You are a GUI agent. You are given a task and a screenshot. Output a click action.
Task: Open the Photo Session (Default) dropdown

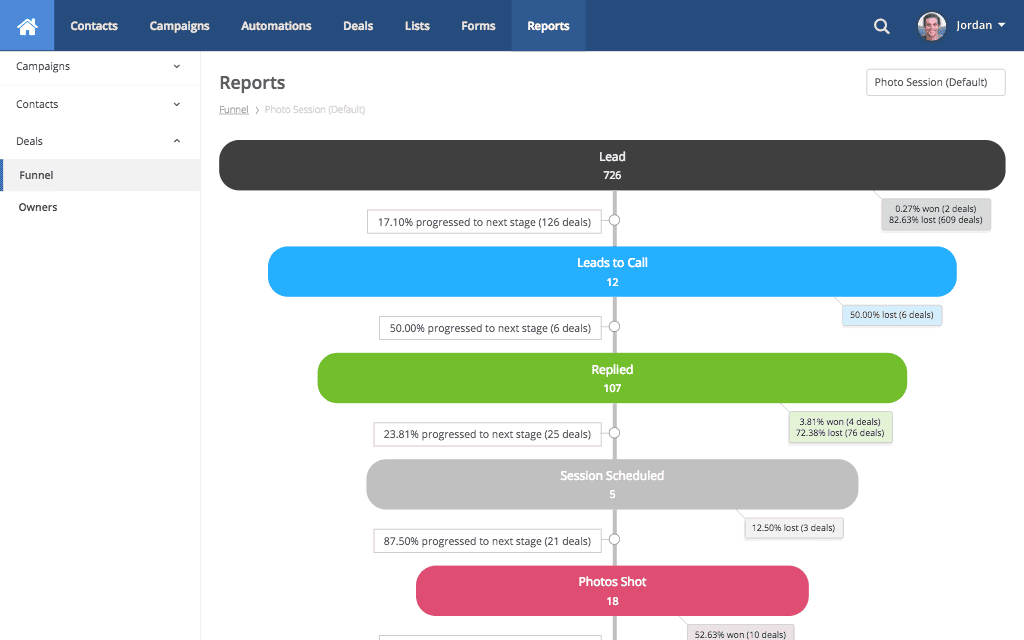(935, 82)
